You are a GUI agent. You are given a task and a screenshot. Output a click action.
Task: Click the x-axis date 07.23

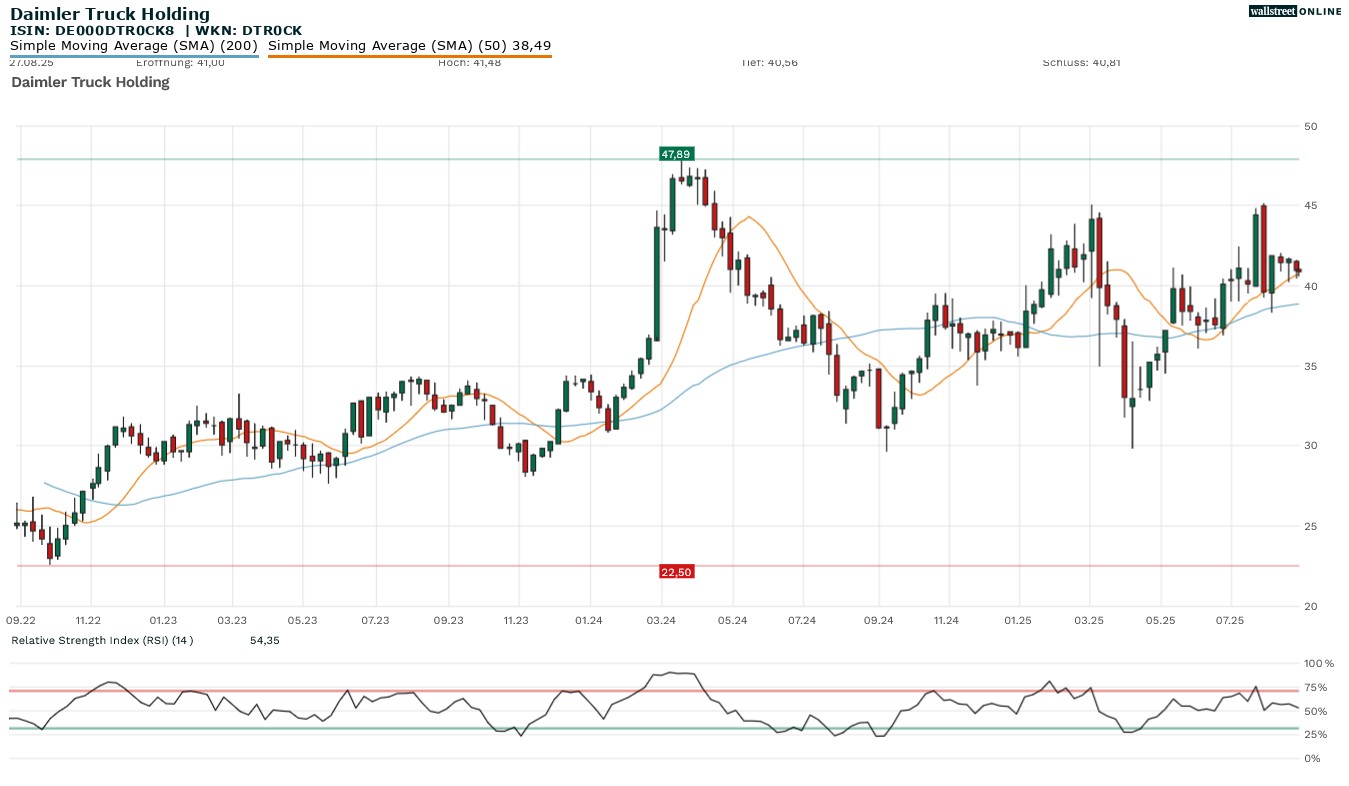pyautogui.click(x=375, y=620)
